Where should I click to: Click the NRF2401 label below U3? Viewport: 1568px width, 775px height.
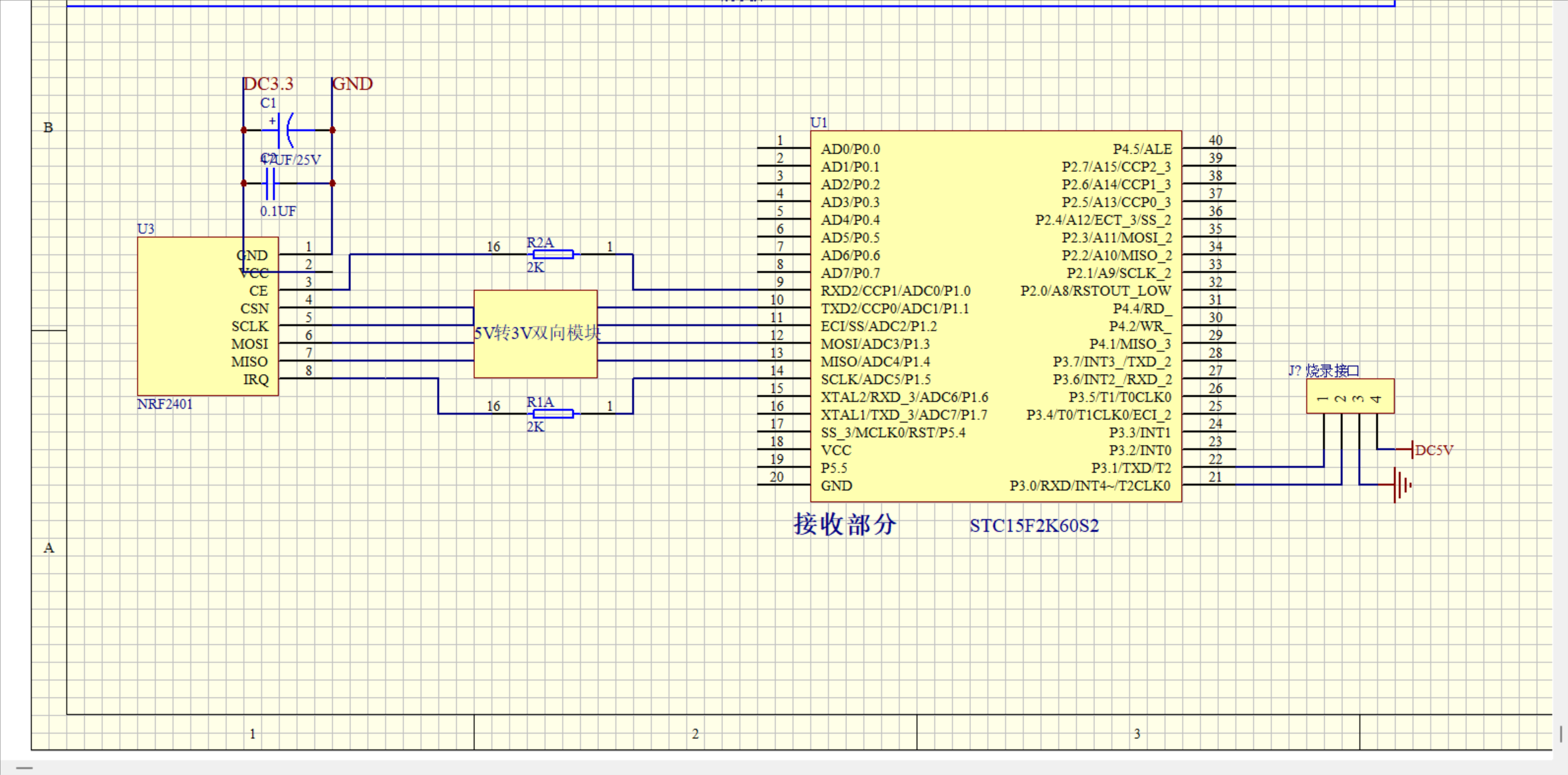(165, 404)
